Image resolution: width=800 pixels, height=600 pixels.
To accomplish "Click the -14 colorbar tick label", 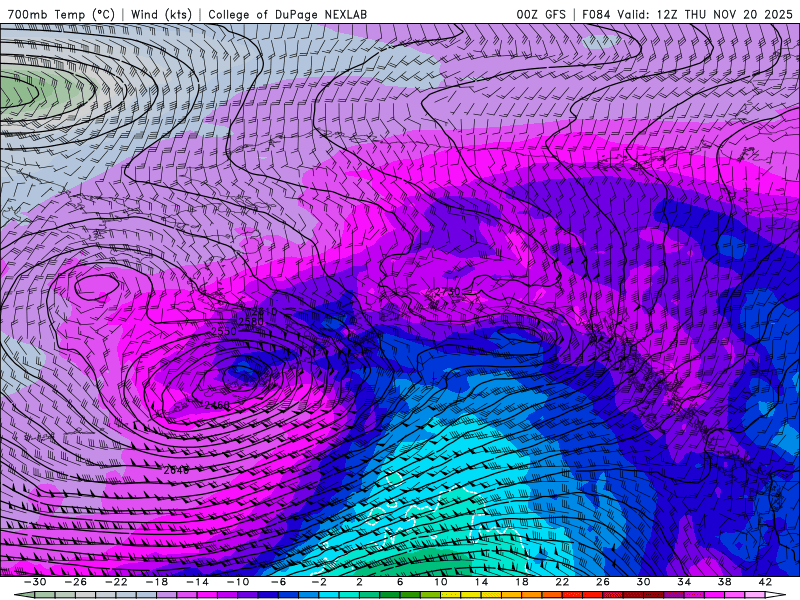I will point(197,582).
